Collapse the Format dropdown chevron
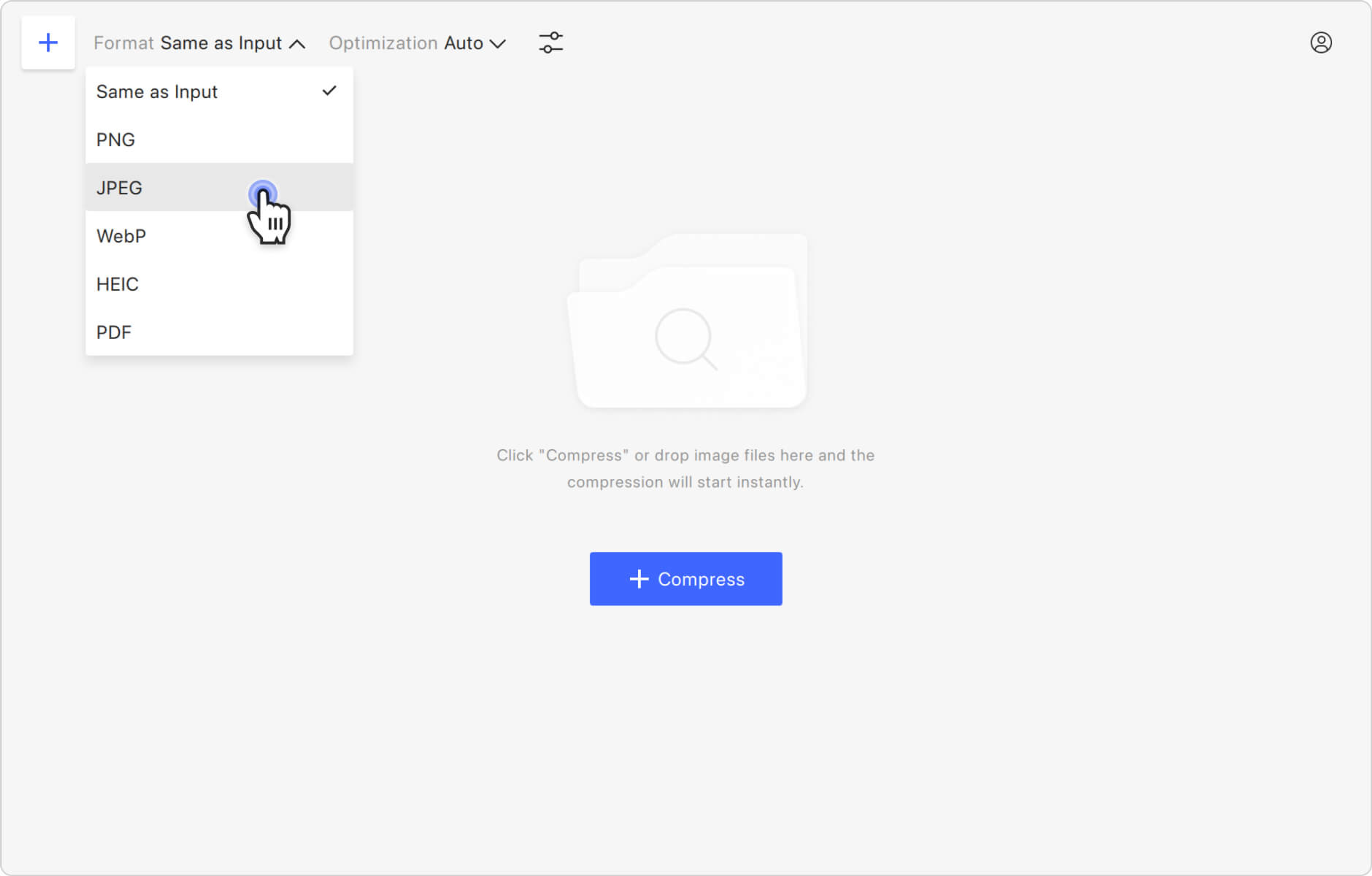Screen dimensions: 1372x876 (x=297, y=44)
